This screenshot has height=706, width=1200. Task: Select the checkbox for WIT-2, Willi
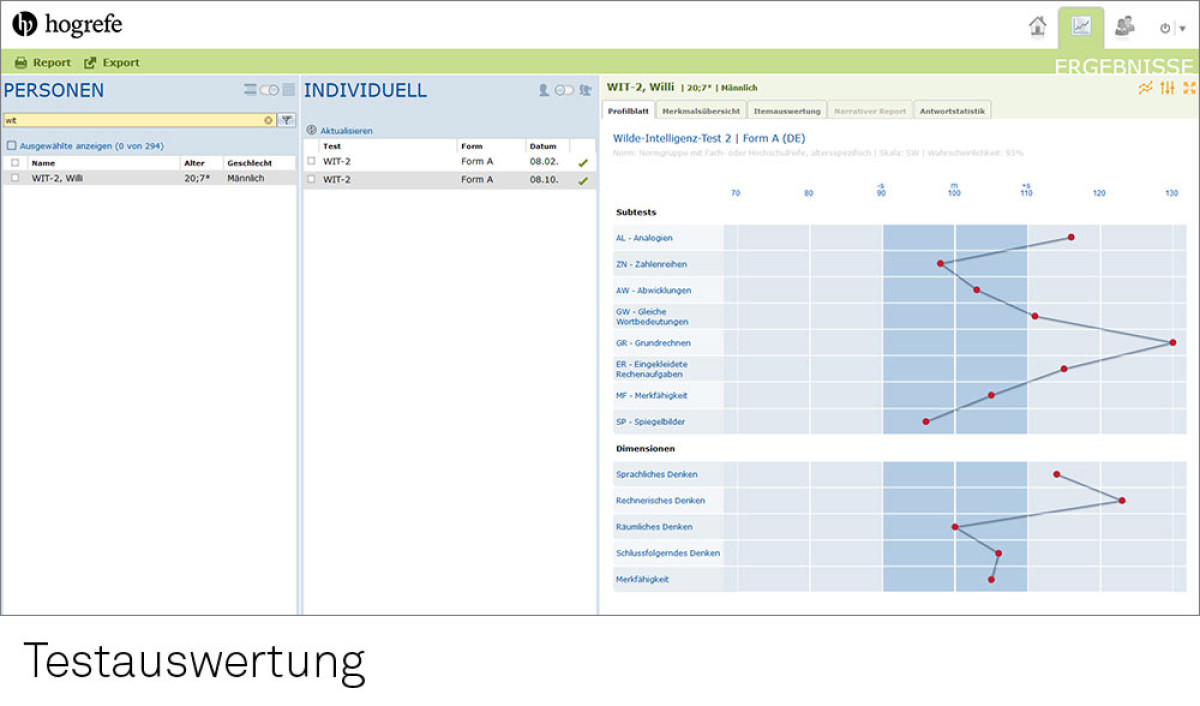click(x=14, y=178)
